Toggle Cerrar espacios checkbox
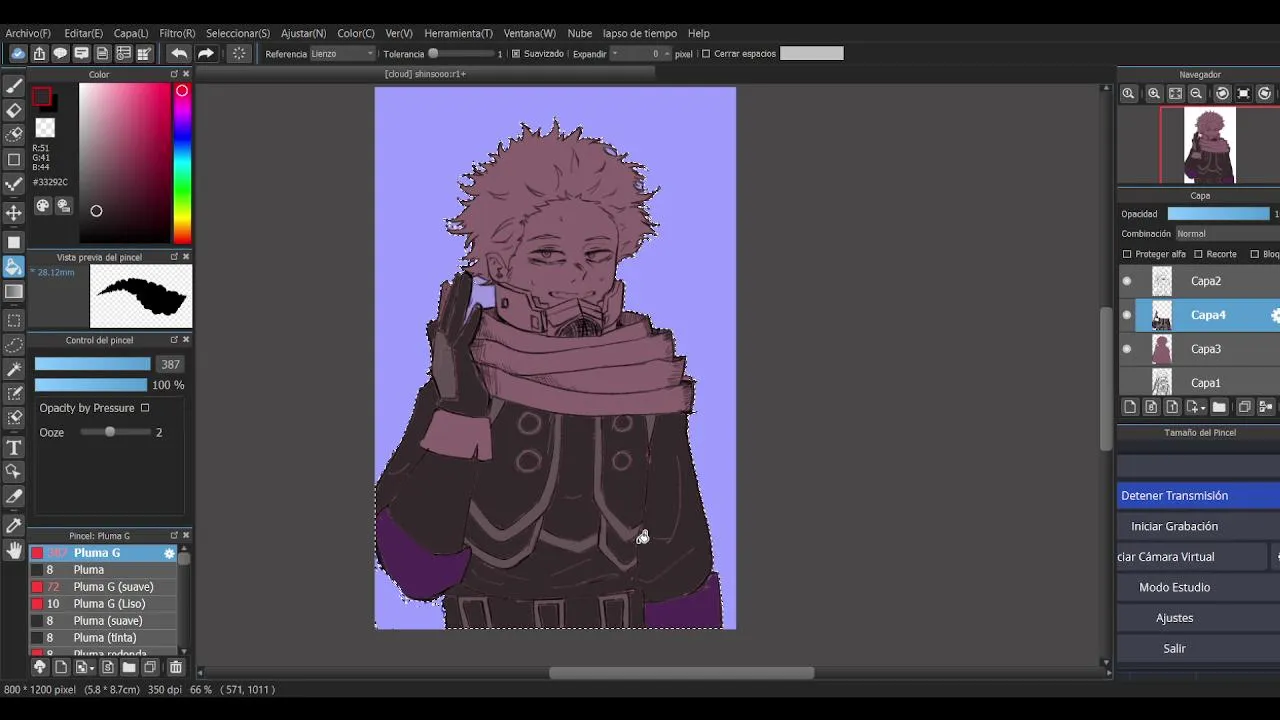Screen dimensions: 1280x720 (706, 54)
